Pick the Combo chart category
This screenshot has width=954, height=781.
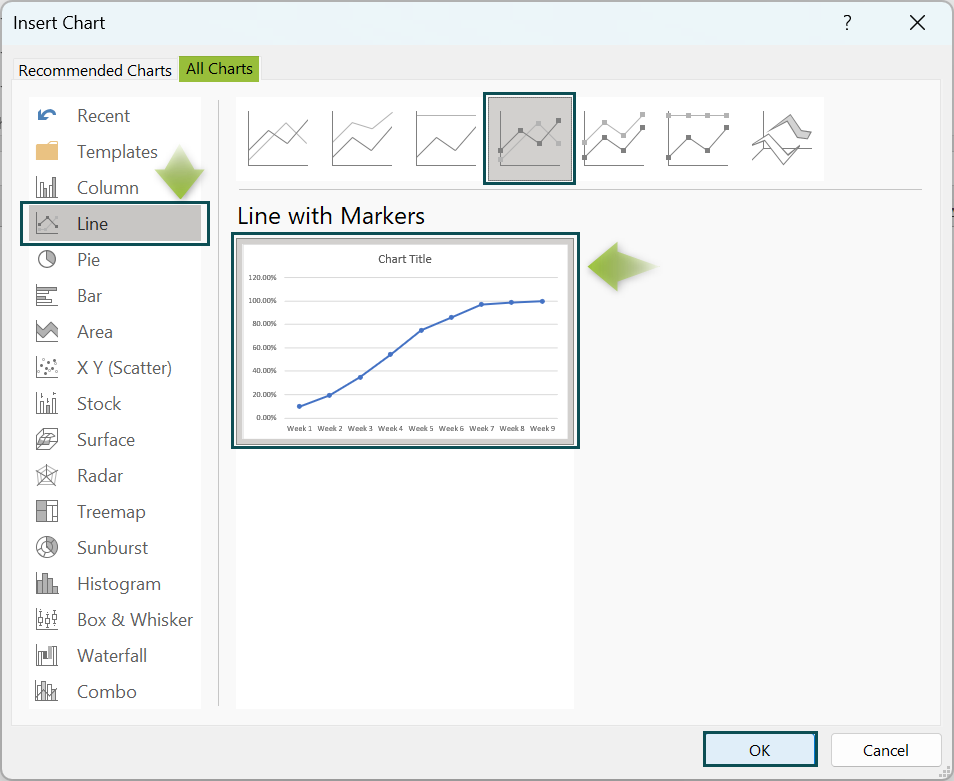[115, 692]
